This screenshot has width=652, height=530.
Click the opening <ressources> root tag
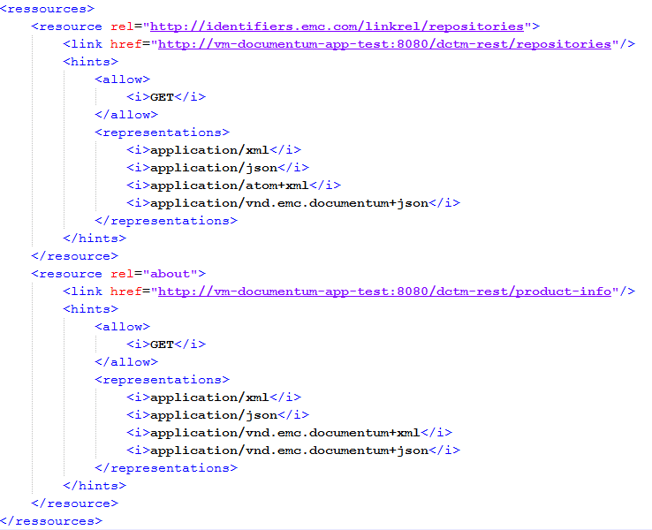pyautogui.click(x=47, y=9)
